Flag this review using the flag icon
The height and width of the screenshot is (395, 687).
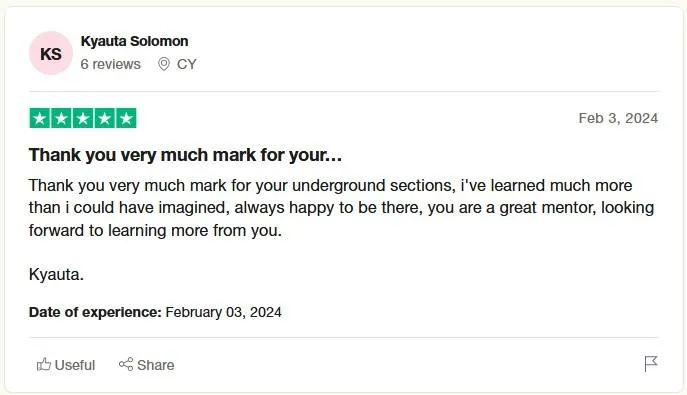click(x=651, y=363)
